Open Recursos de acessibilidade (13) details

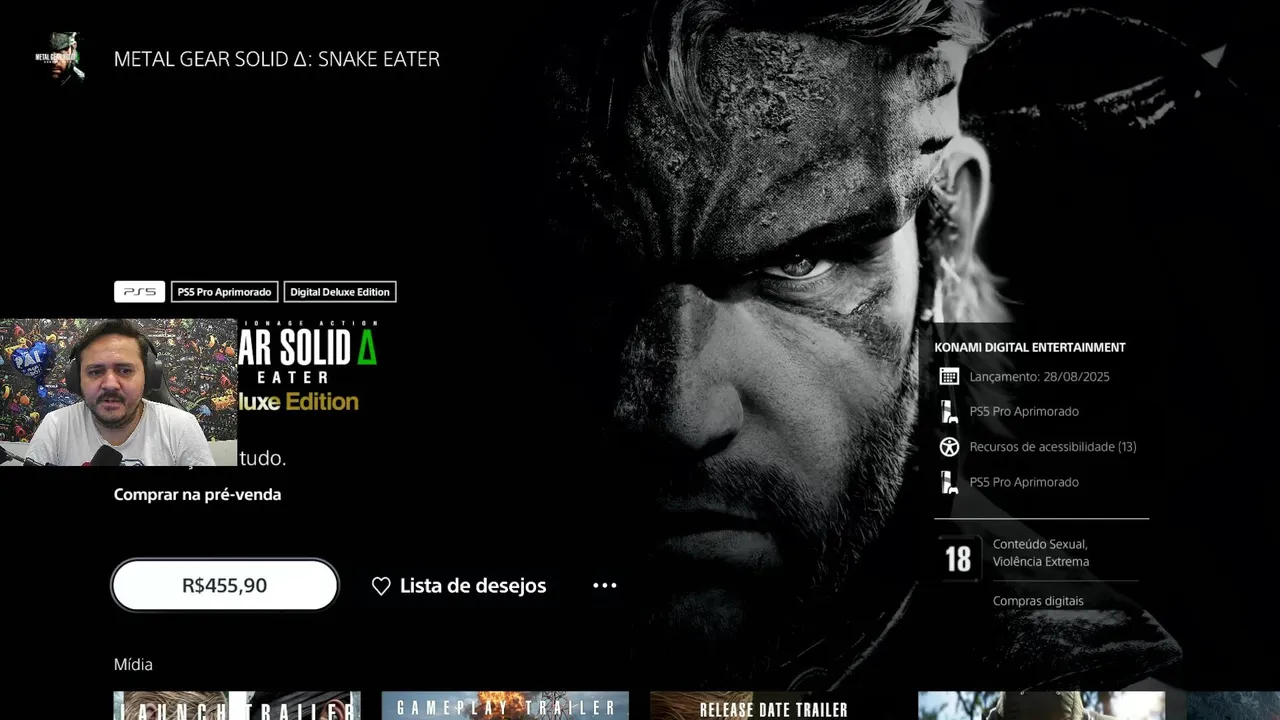pos(1053,447)
